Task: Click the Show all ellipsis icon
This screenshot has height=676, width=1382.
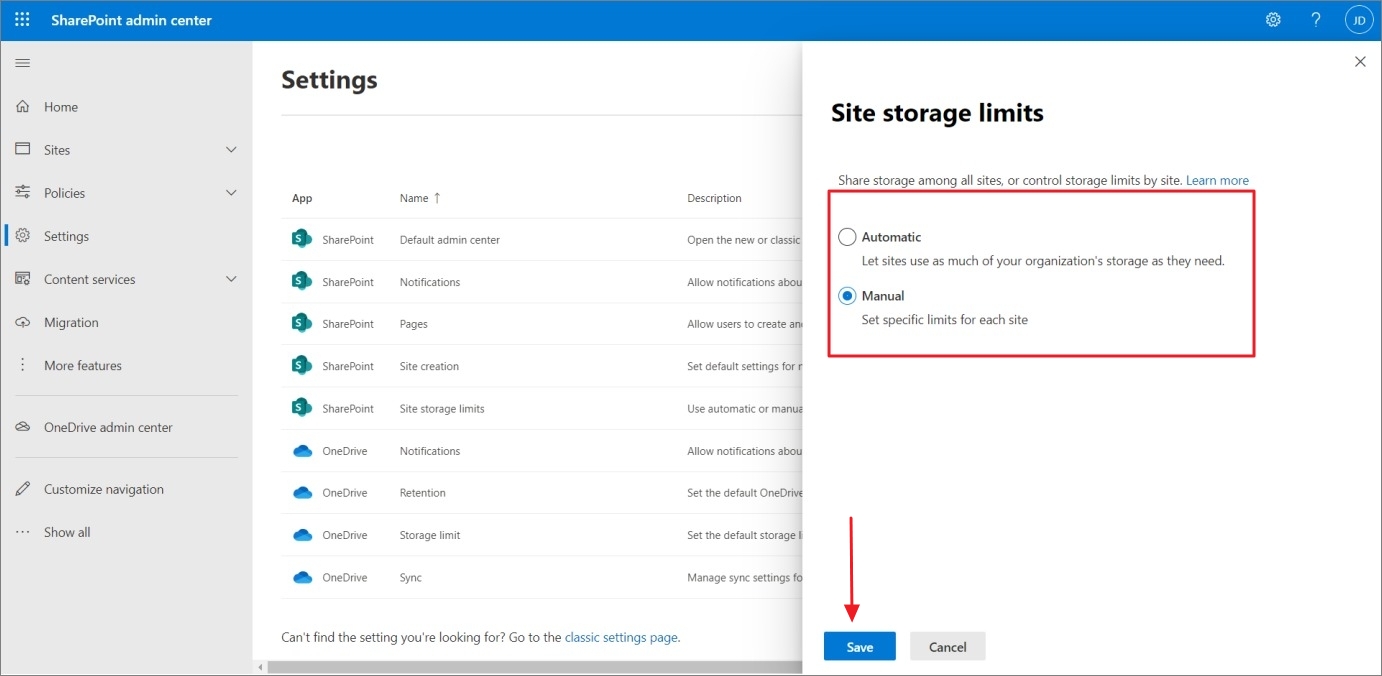Action: coord(23,532)
